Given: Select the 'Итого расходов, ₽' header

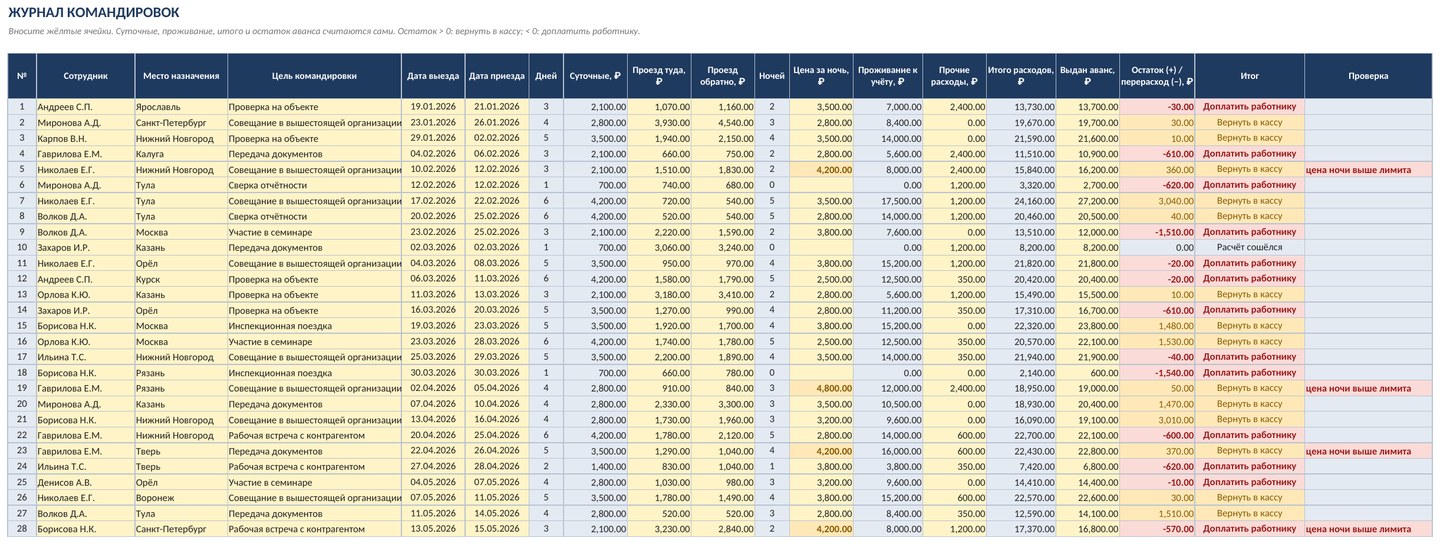Looking at the screenshot, I should (1021, 76).
